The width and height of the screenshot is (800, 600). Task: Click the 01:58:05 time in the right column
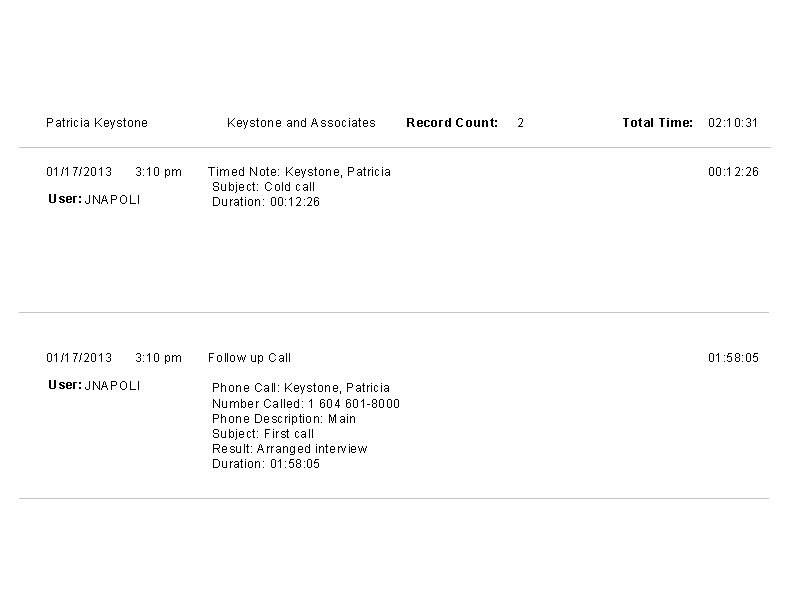[733, 358]
